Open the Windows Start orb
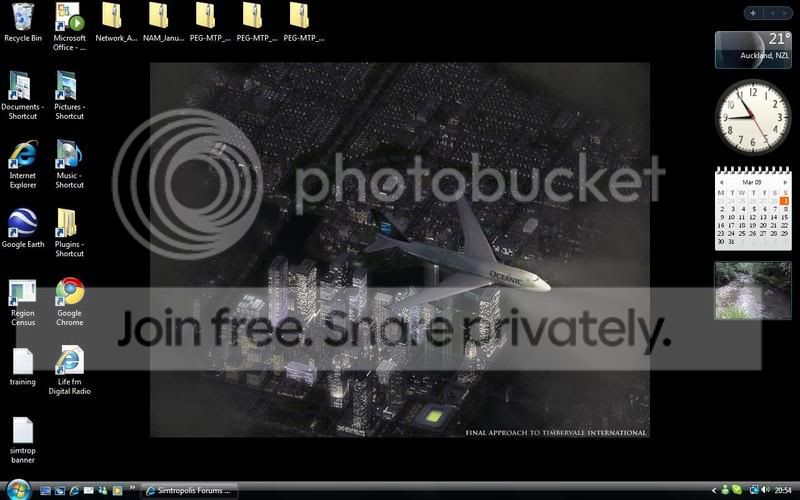 [x=18, y=490]
